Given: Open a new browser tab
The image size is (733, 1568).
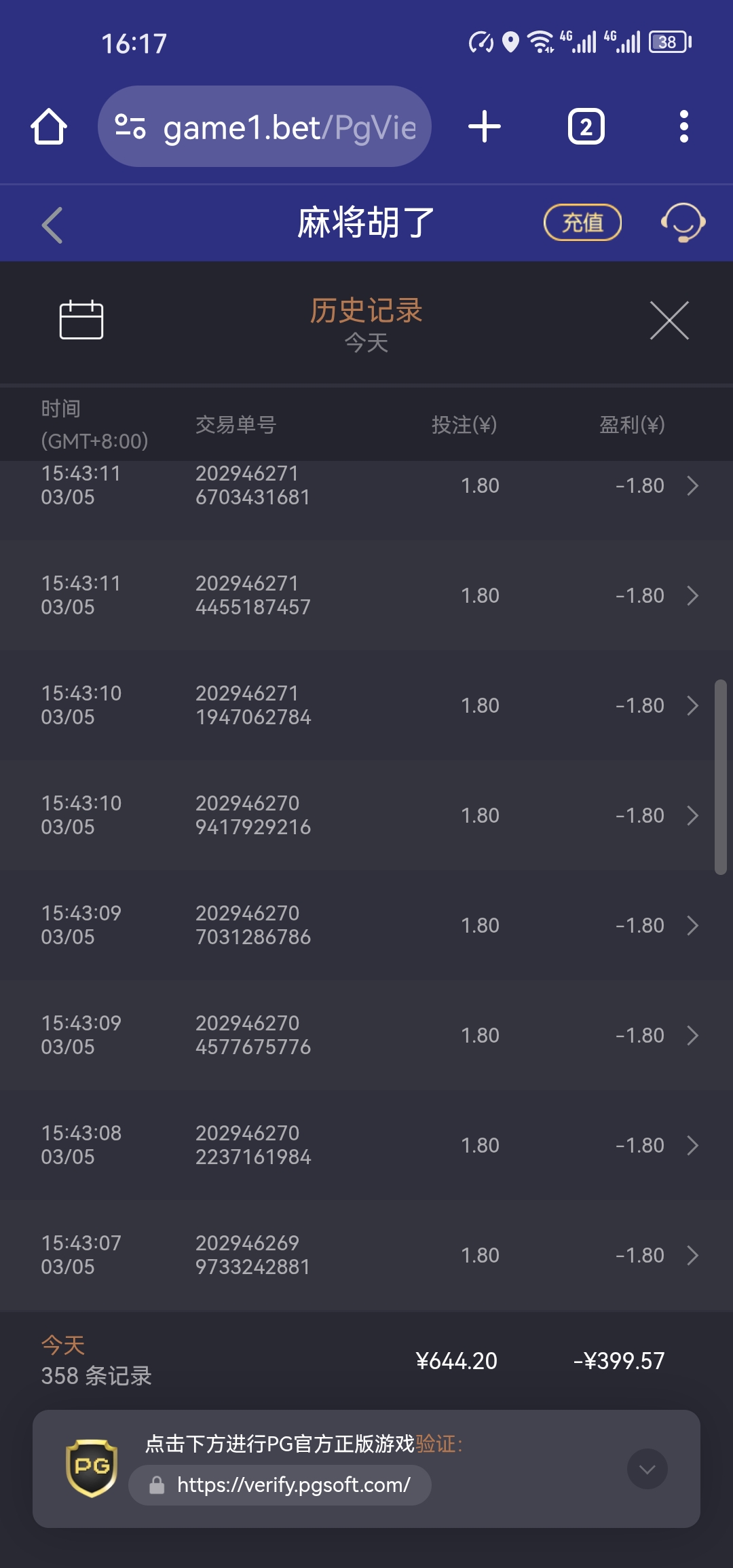Looking at the screenshot, I should tap(485, 127).
